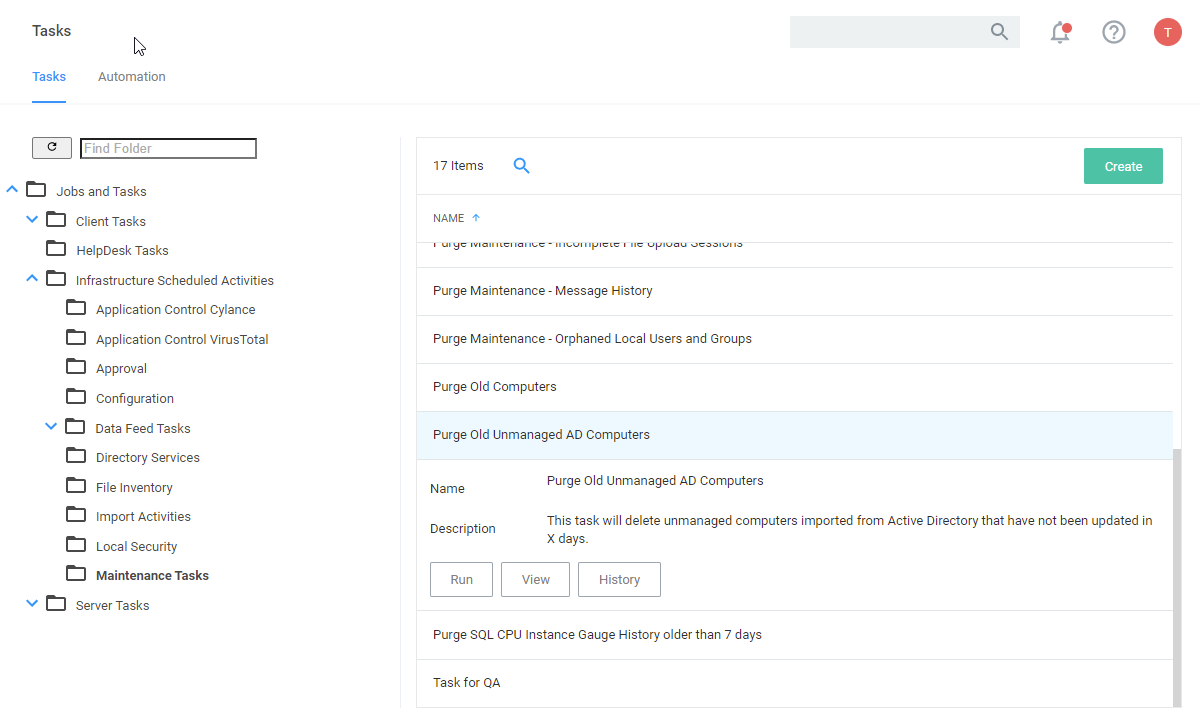Click the refresh folder tree button
The image size is (1200, 721).
(x=52, y=148)
